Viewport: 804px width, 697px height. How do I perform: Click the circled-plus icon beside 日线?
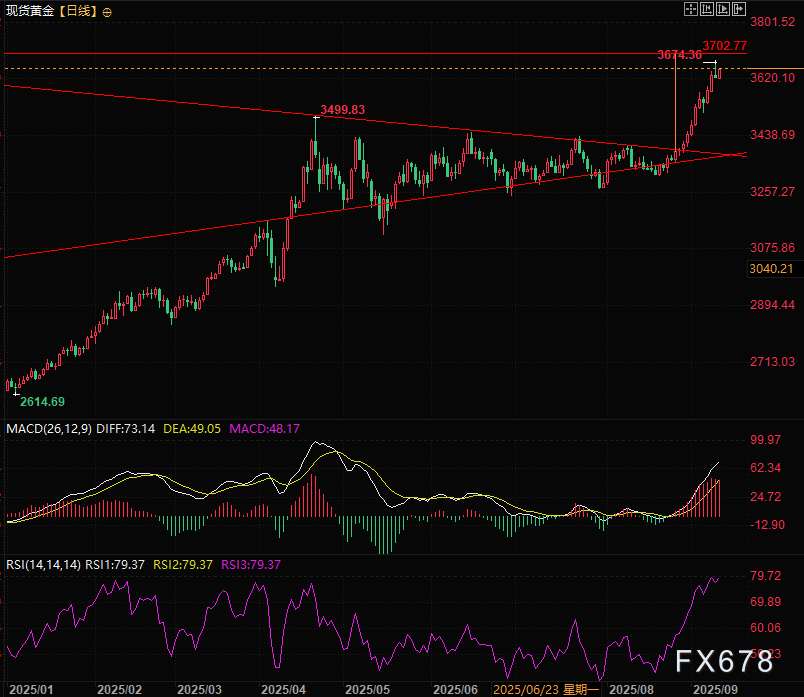click(x=108, y=12)
